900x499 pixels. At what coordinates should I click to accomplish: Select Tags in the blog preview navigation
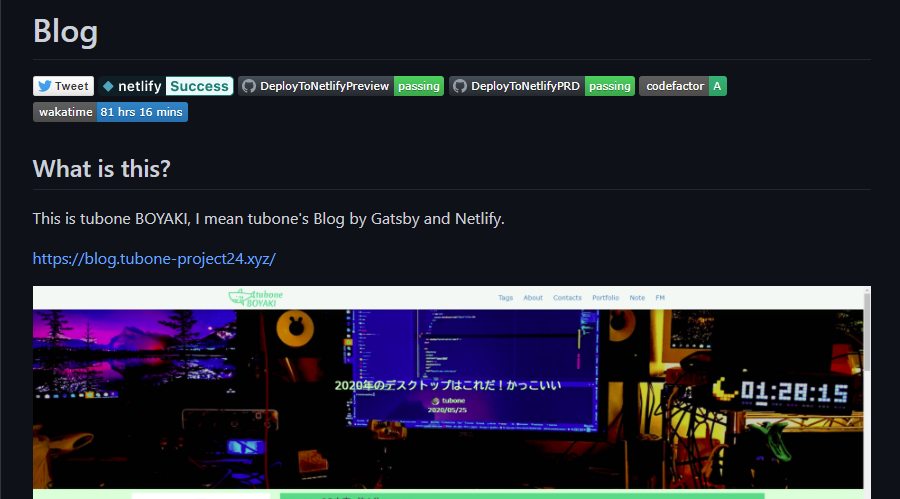pyautogui.click(x=505, y=298)
